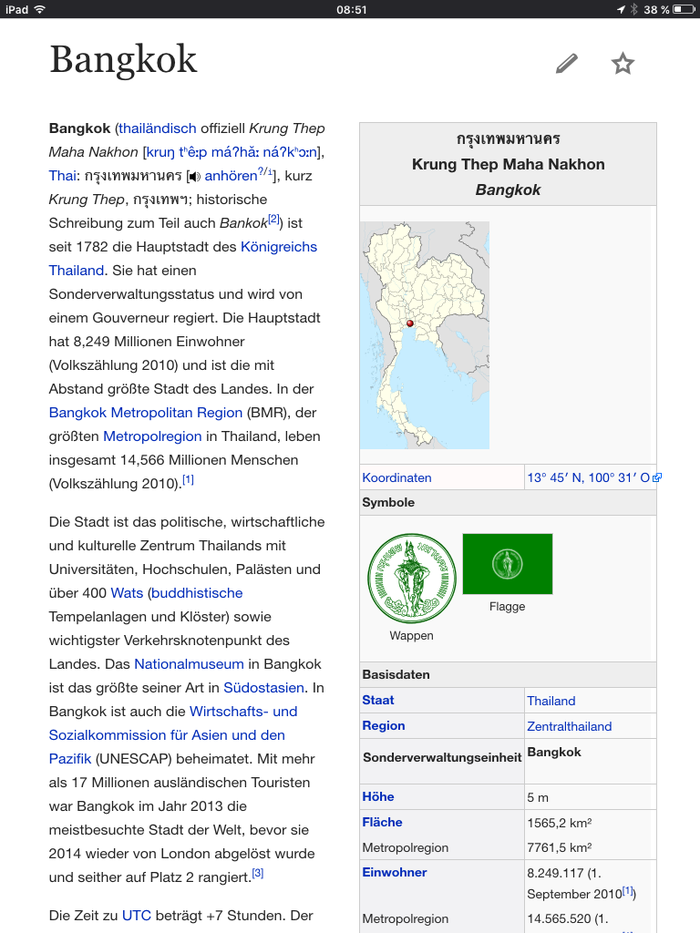Viewport: 700px width, 933px height.
Task: Open the Zentralthailand link
Action: 569,727
